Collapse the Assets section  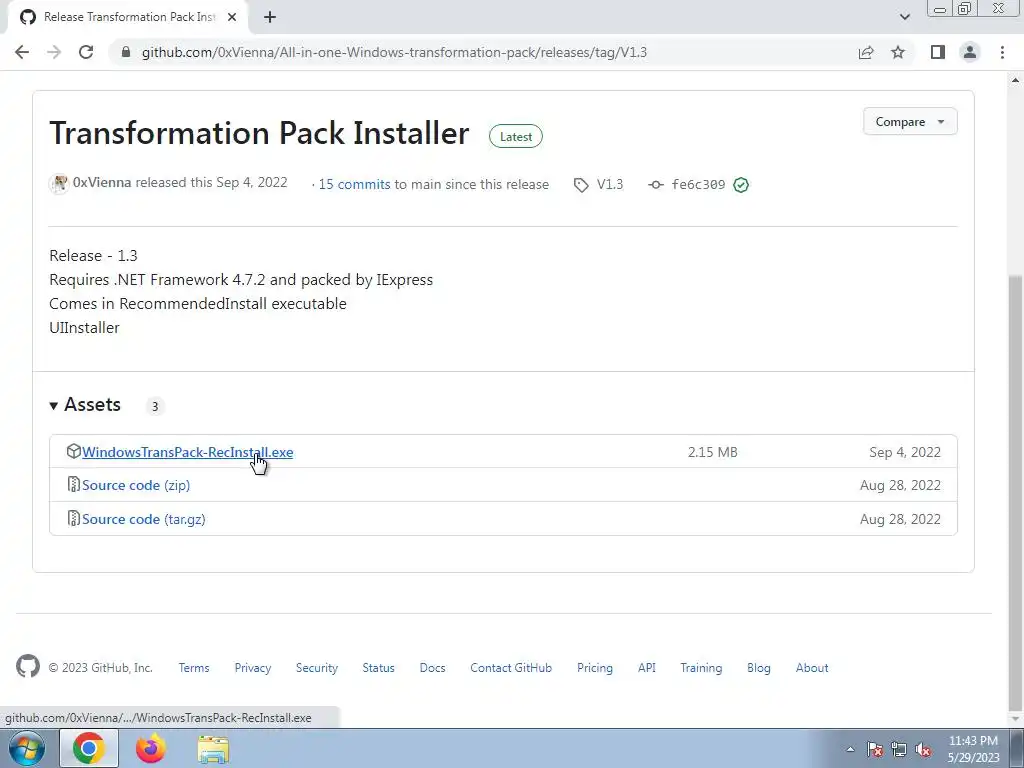click(85, 405)
